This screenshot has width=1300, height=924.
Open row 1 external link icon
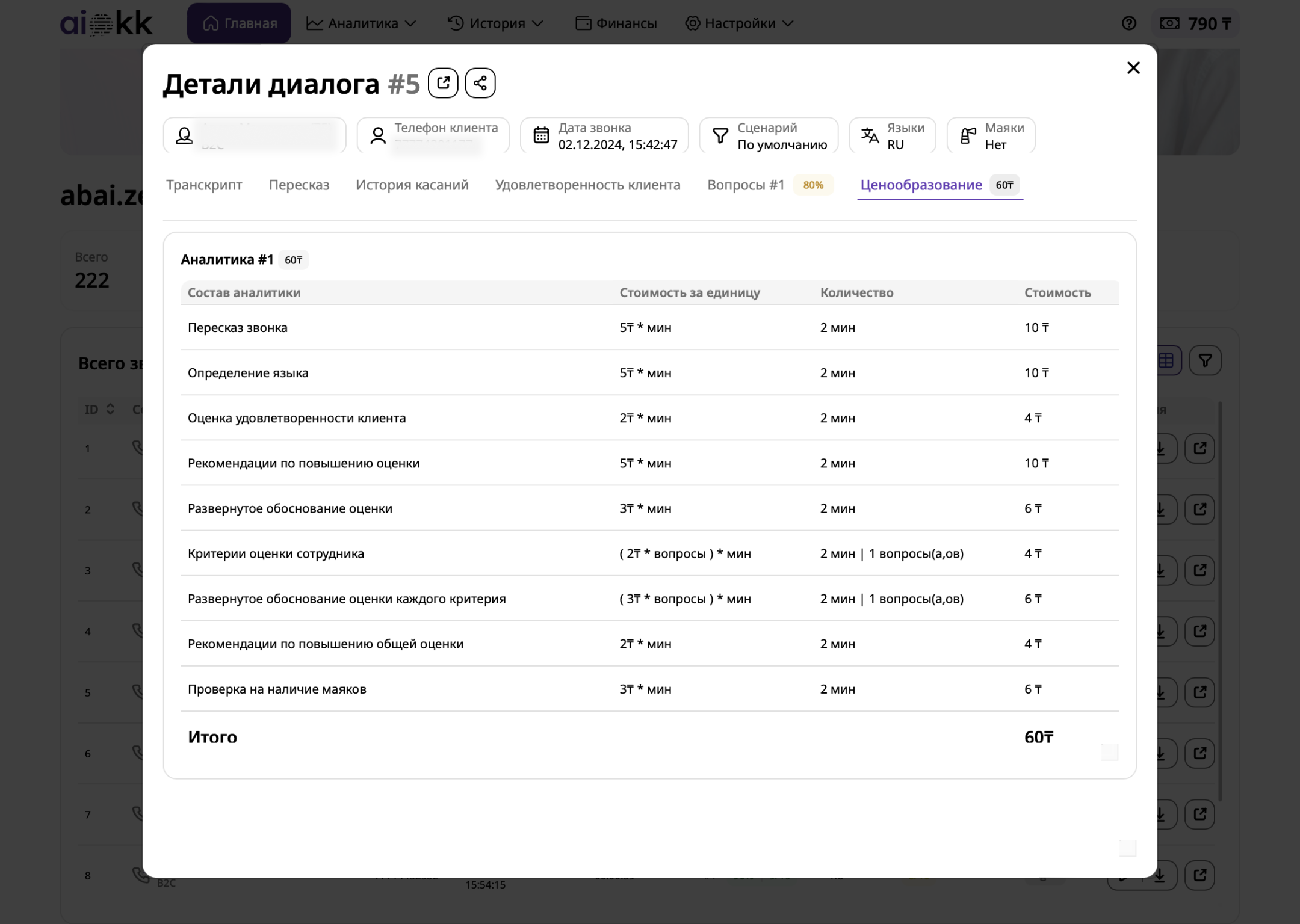[1199, 448]
